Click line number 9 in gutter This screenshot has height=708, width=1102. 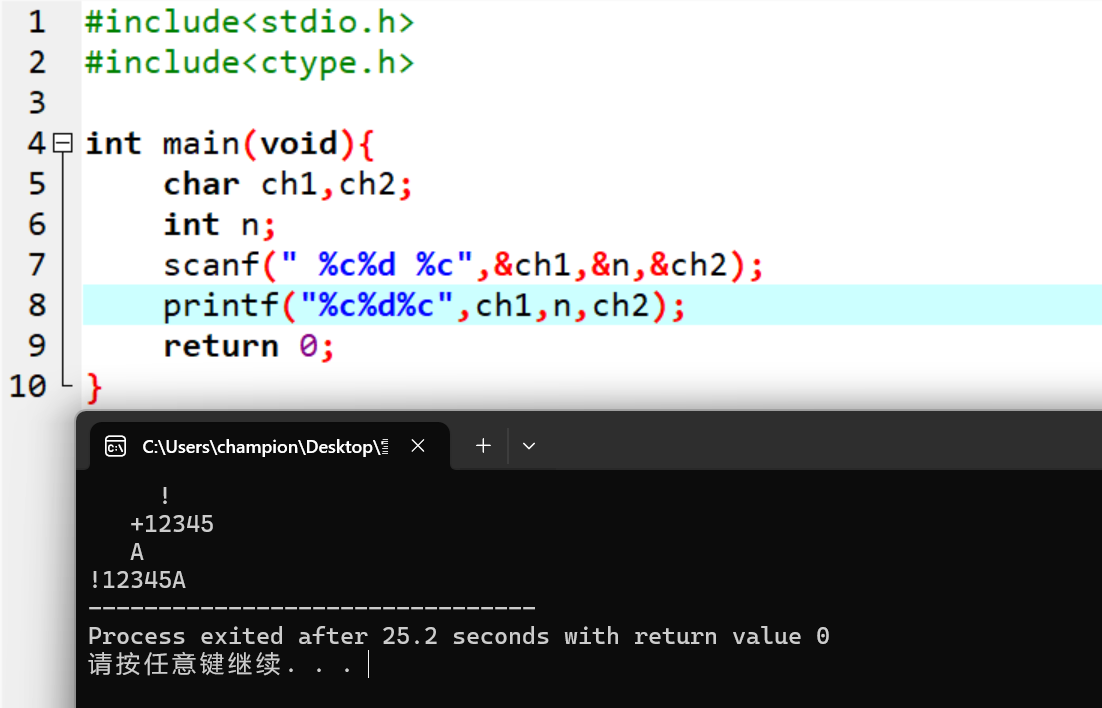tap(37, 346)
